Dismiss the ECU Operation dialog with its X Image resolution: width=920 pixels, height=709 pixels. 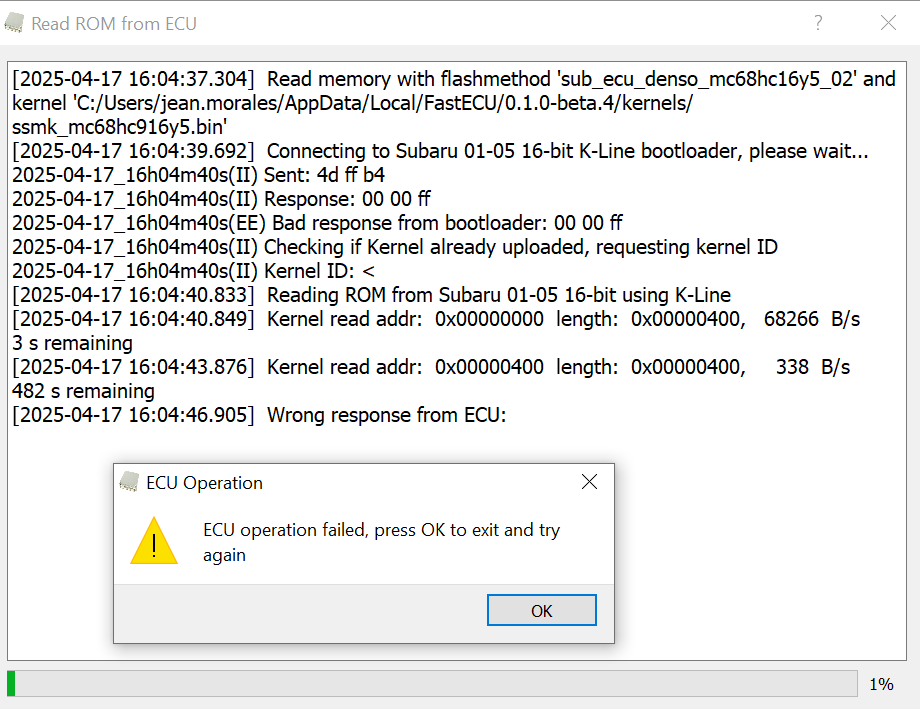pyautogui.click(x=589, y=482)
